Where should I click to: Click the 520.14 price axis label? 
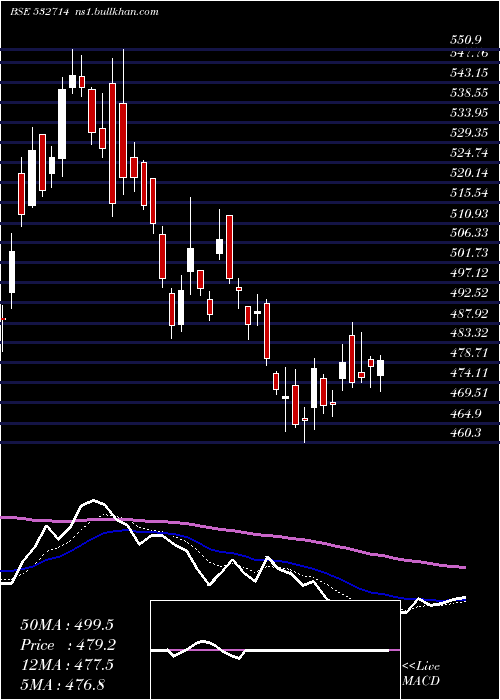469,173
